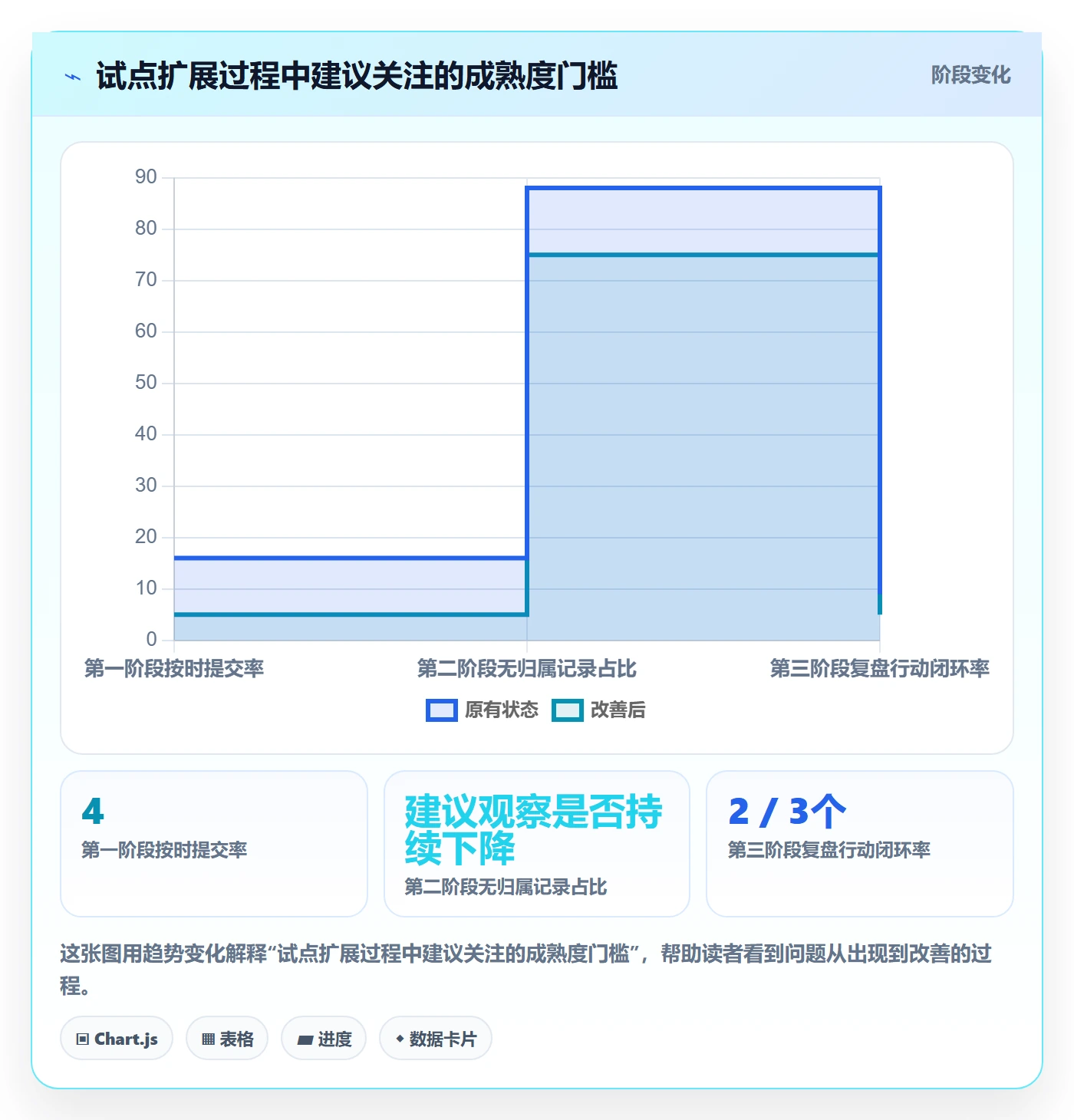Click the 第二阶段无归属记录占比 axis label

527,669
